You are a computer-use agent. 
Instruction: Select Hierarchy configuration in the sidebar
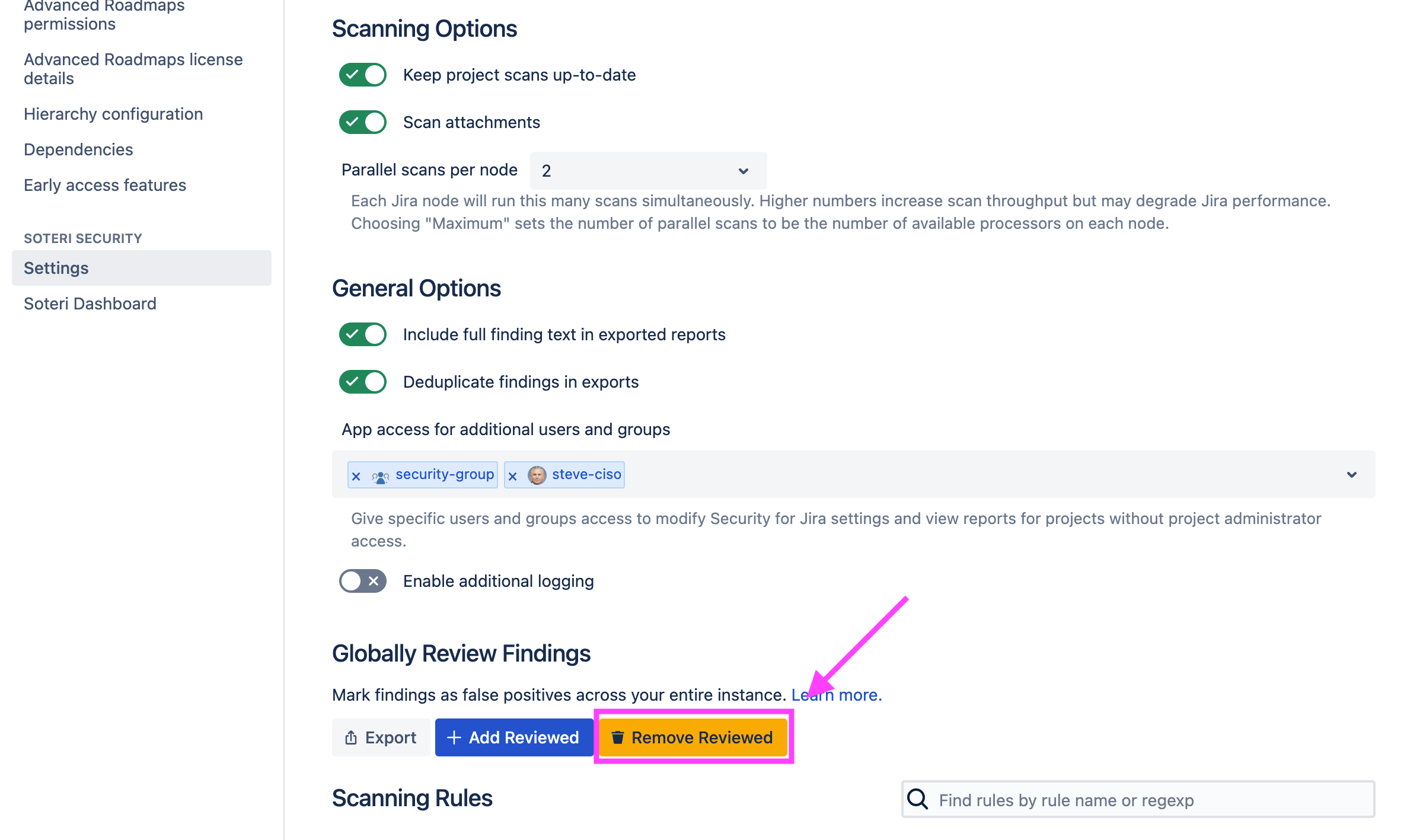[113, 113]
